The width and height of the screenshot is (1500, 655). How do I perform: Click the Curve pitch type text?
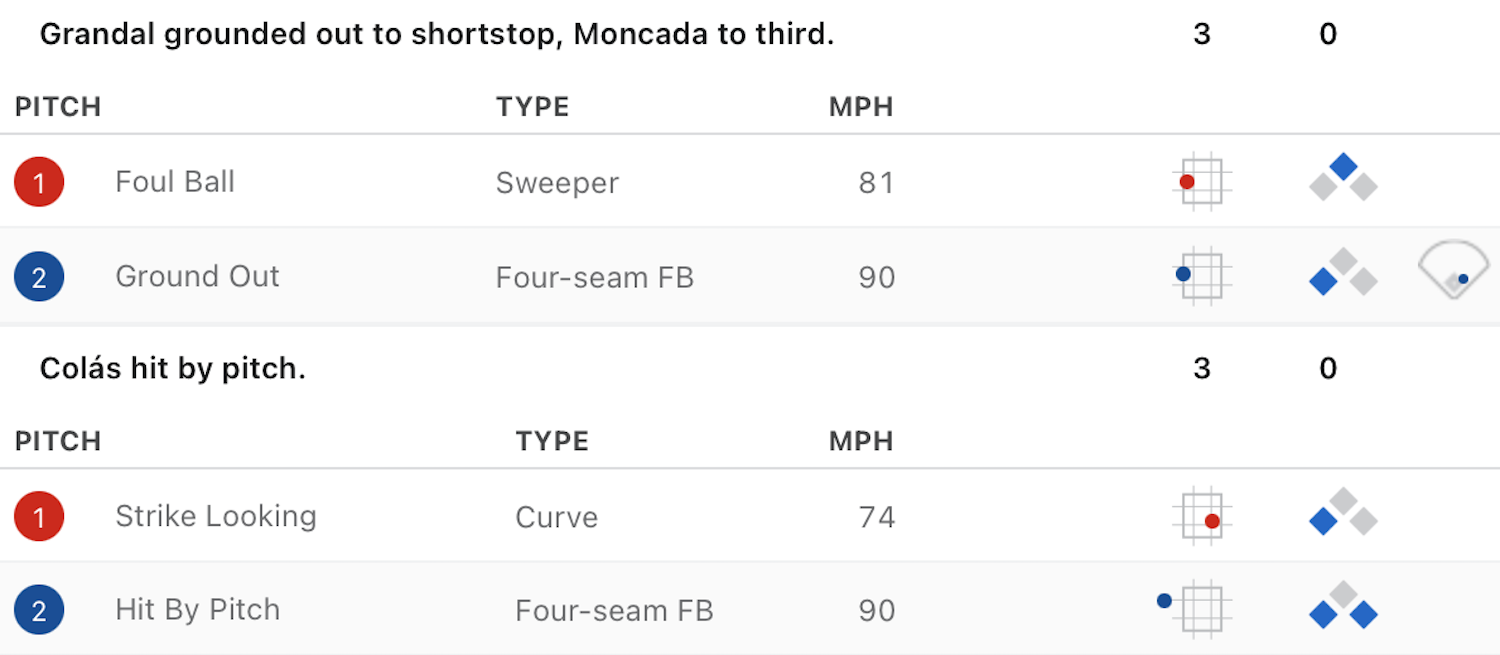[556, 517]
